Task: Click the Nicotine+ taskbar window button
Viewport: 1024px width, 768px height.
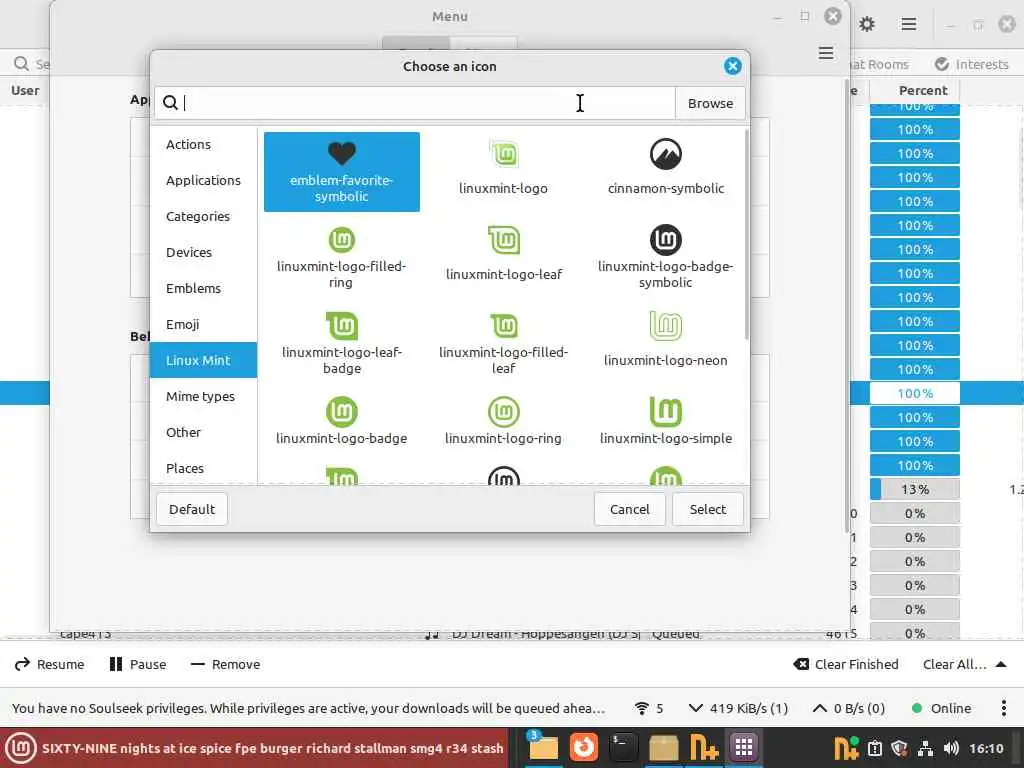Action: (704, 747)
